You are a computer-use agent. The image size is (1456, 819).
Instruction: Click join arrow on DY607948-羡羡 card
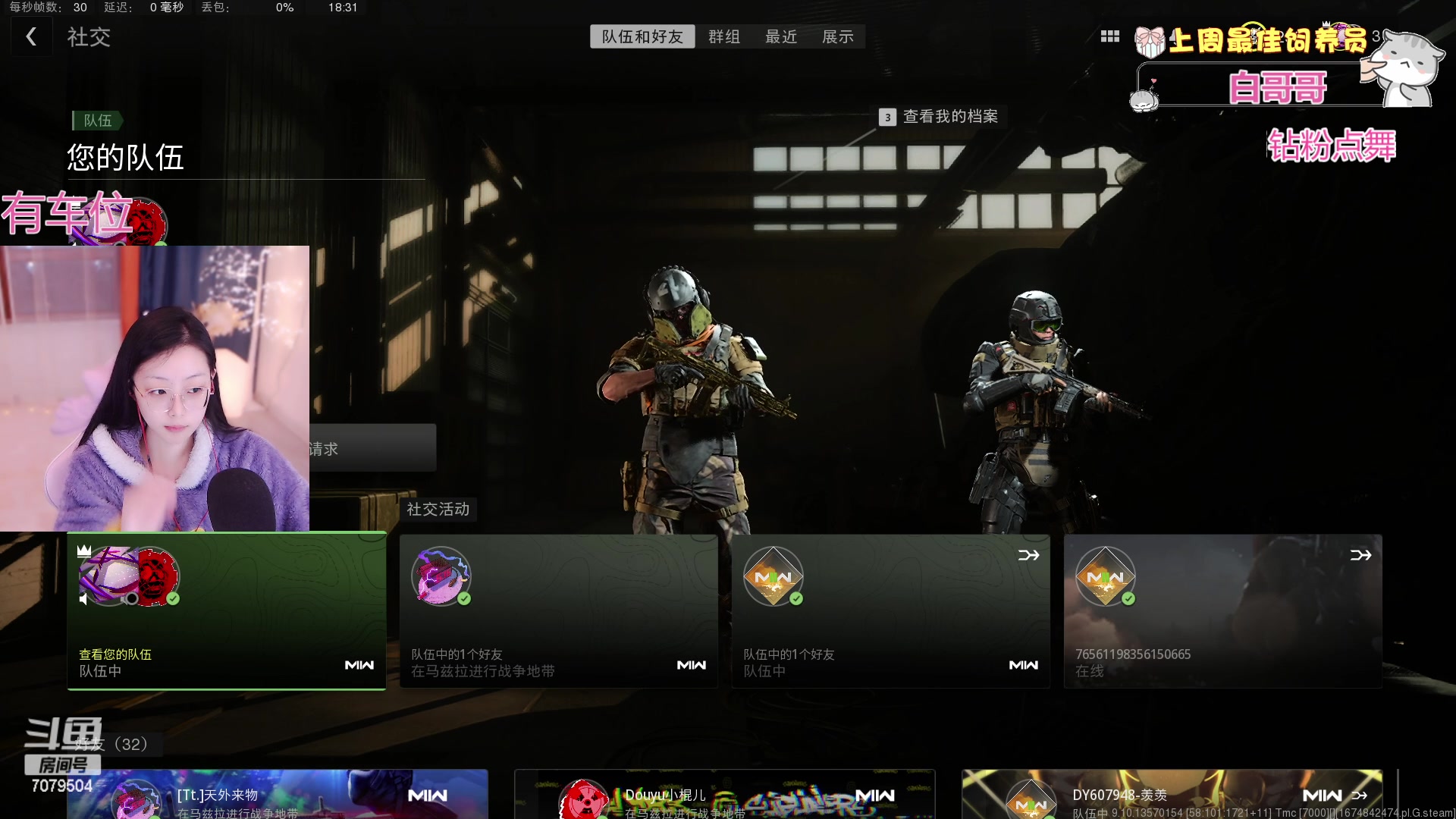(1360, 795)
